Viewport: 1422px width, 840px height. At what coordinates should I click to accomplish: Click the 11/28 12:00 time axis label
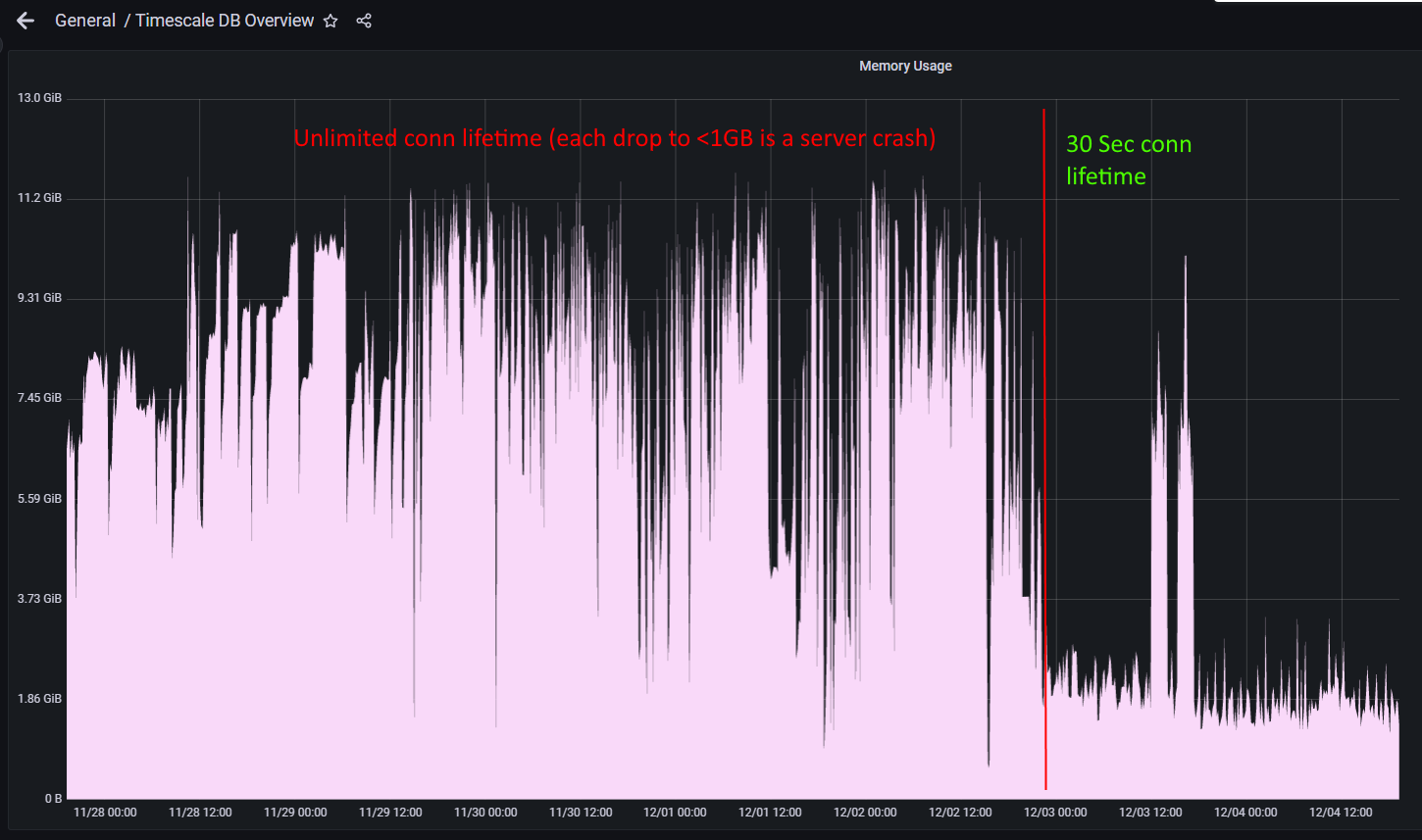point(200,813)
